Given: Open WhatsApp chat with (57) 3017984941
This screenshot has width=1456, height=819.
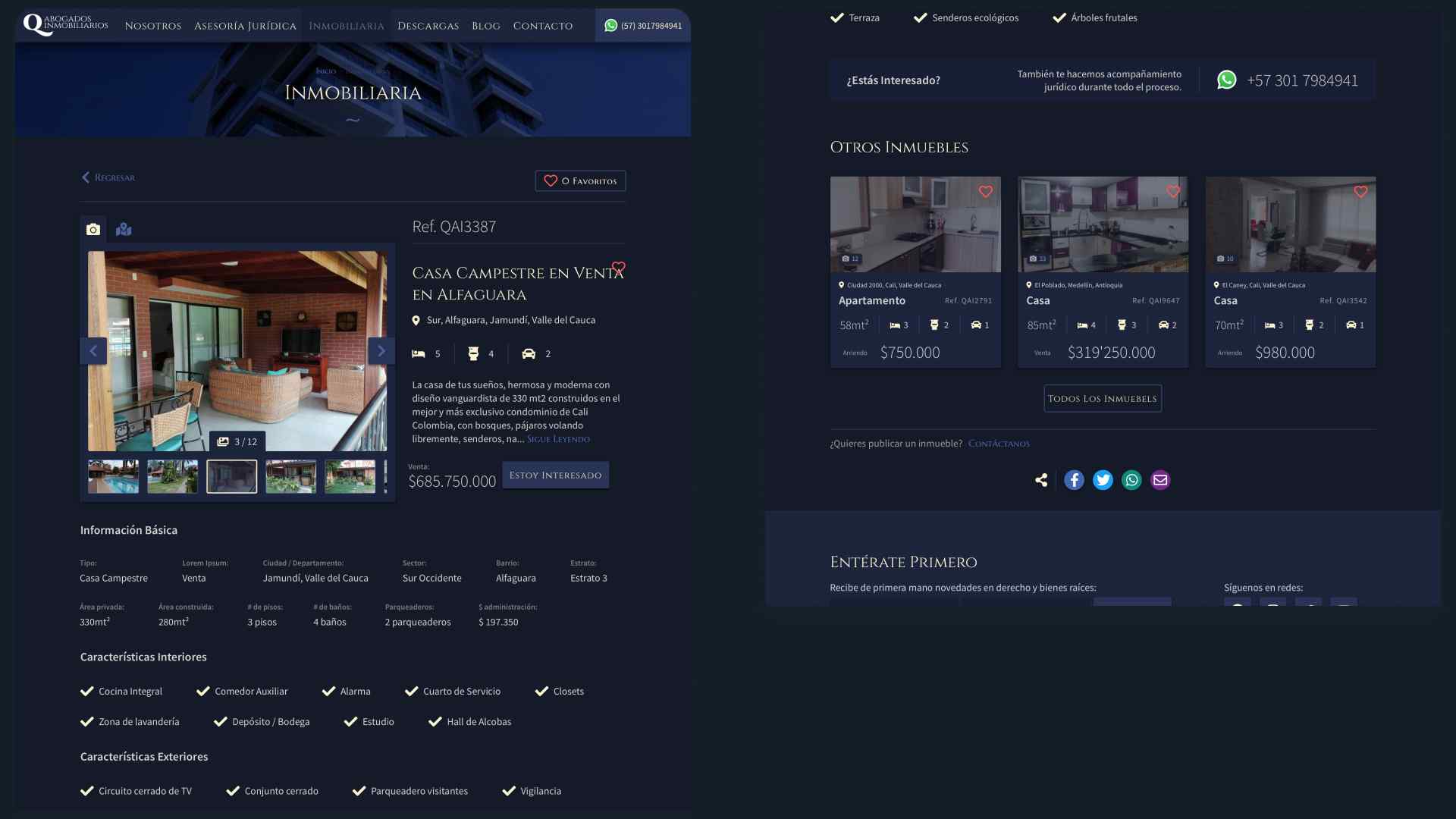Looking at the screenshot, I should point(642,24).
